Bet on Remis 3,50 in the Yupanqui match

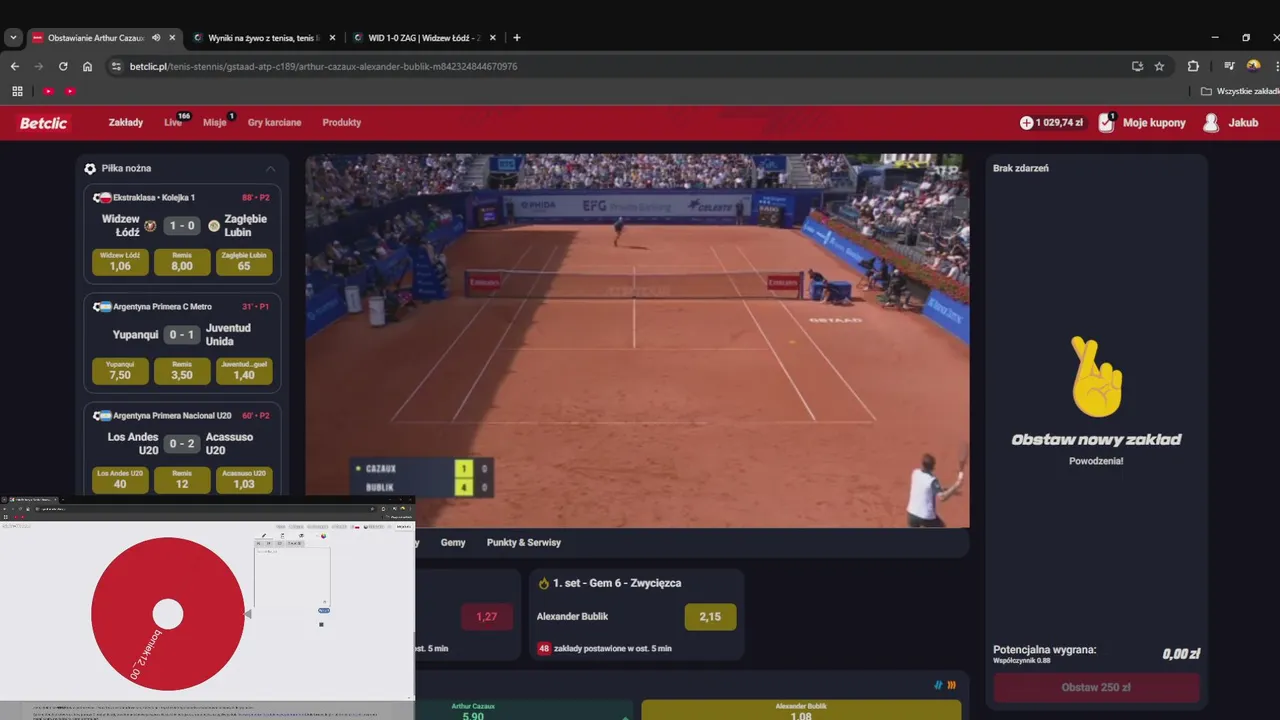pyautogui.click(x=182, y=371)
